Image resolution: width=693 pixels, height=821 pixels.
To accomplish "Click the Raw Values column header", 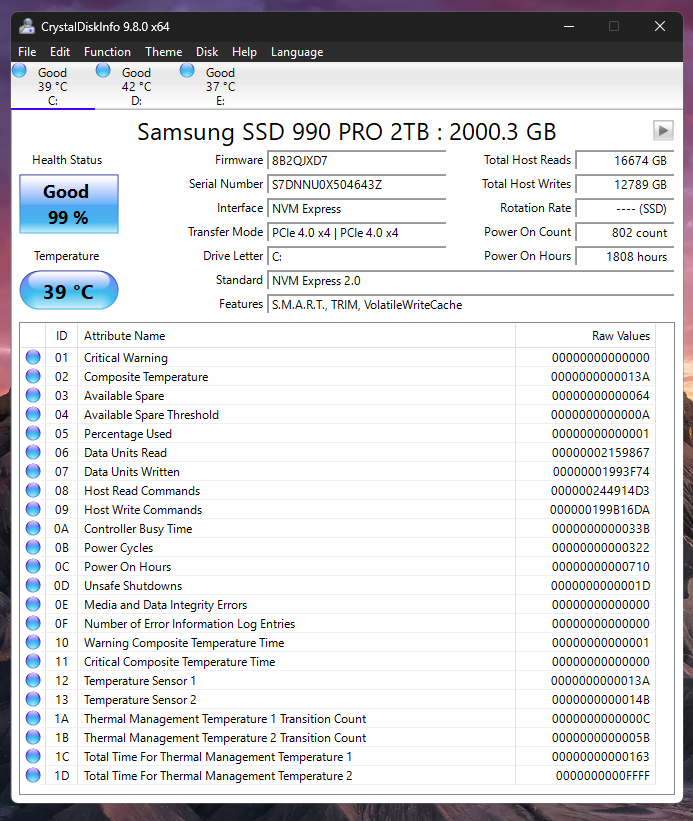I will coord(585,336).
